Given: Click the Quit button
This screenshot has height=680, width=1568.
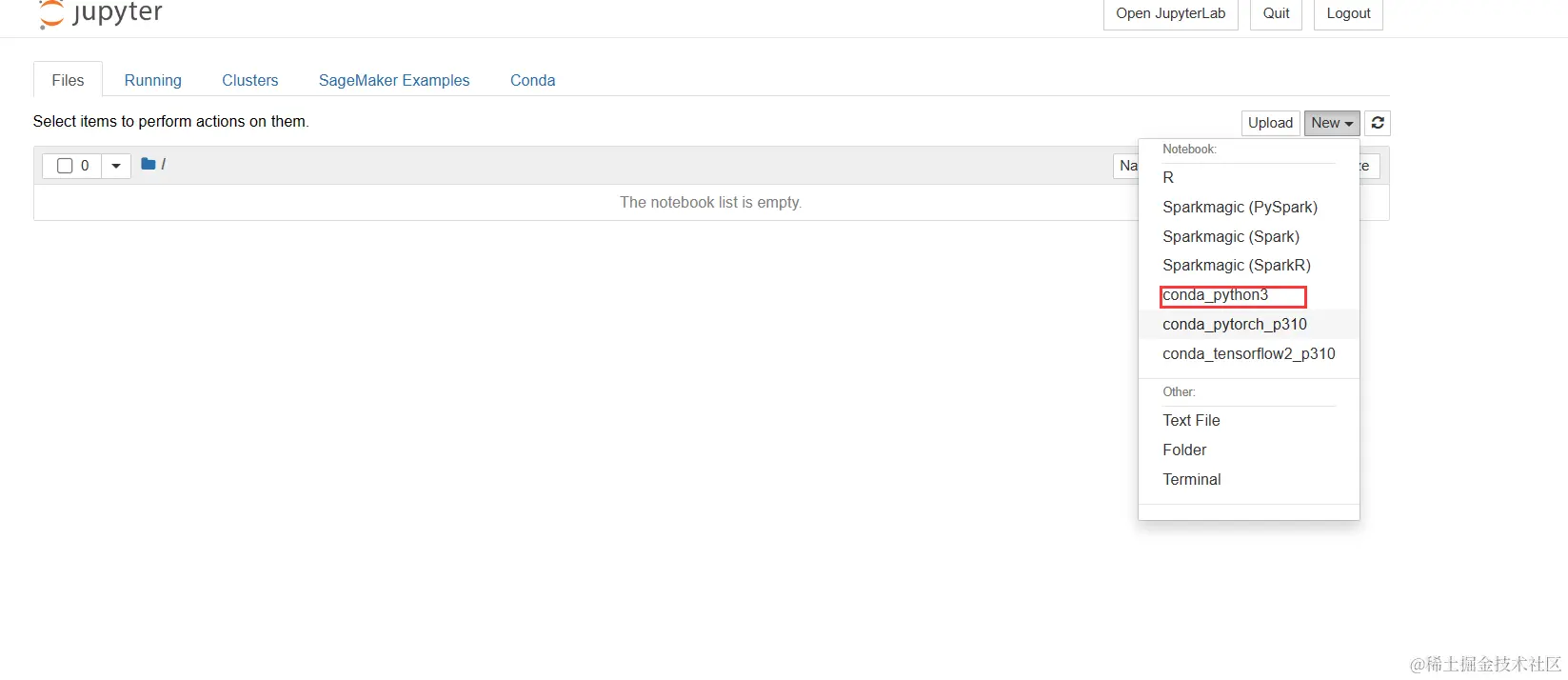Looking at the screenshot, I should click(x=1276, y=14).
